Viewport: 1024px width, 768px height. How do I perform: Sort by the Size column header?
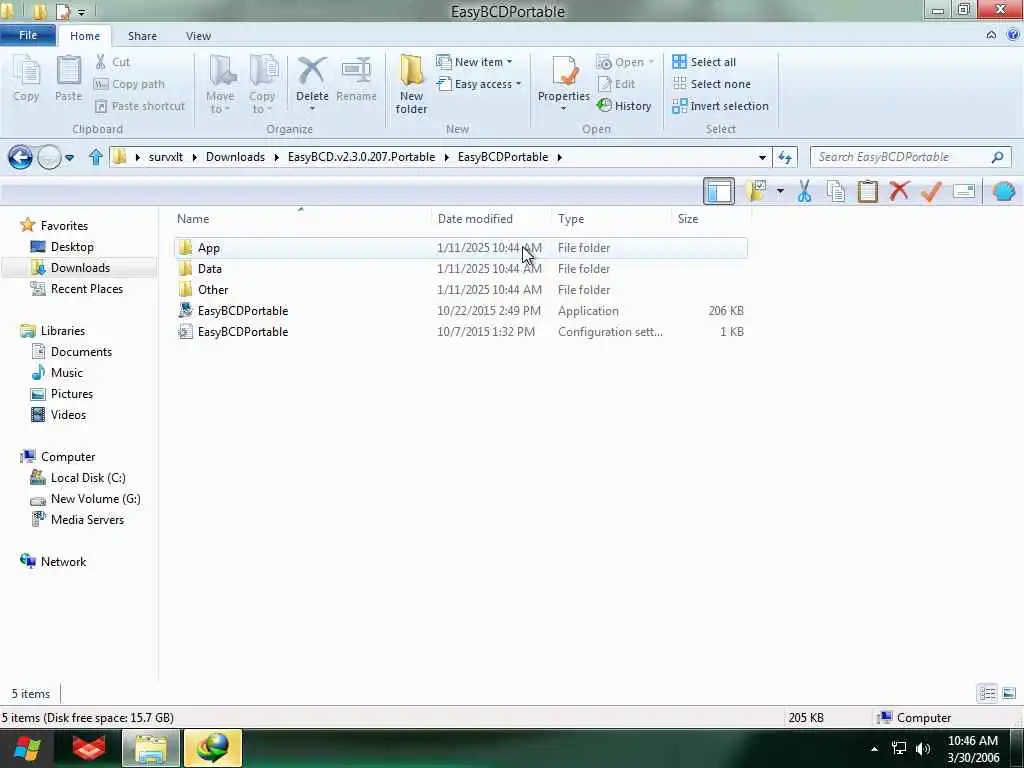click(711, 219)
